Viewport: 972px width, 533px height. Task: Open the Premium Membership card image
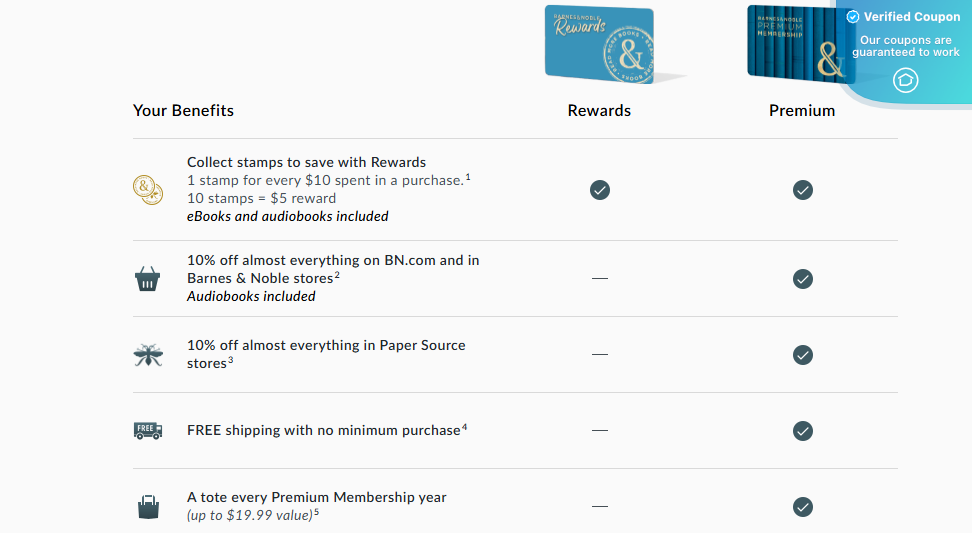click(x=796, y=43)
